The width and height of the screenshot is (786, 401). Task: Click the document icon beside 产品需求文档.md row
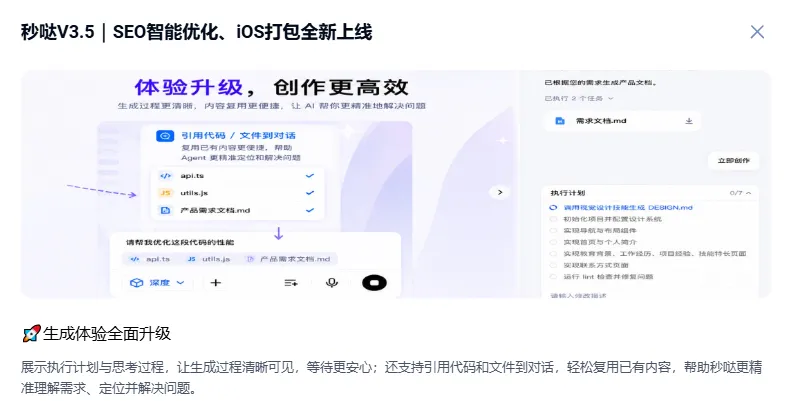[165, 211]
